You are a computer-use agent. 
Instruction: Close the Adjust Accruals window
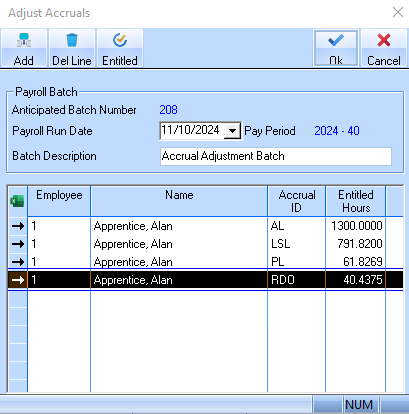pyautogui.click(x=398, y=12)
